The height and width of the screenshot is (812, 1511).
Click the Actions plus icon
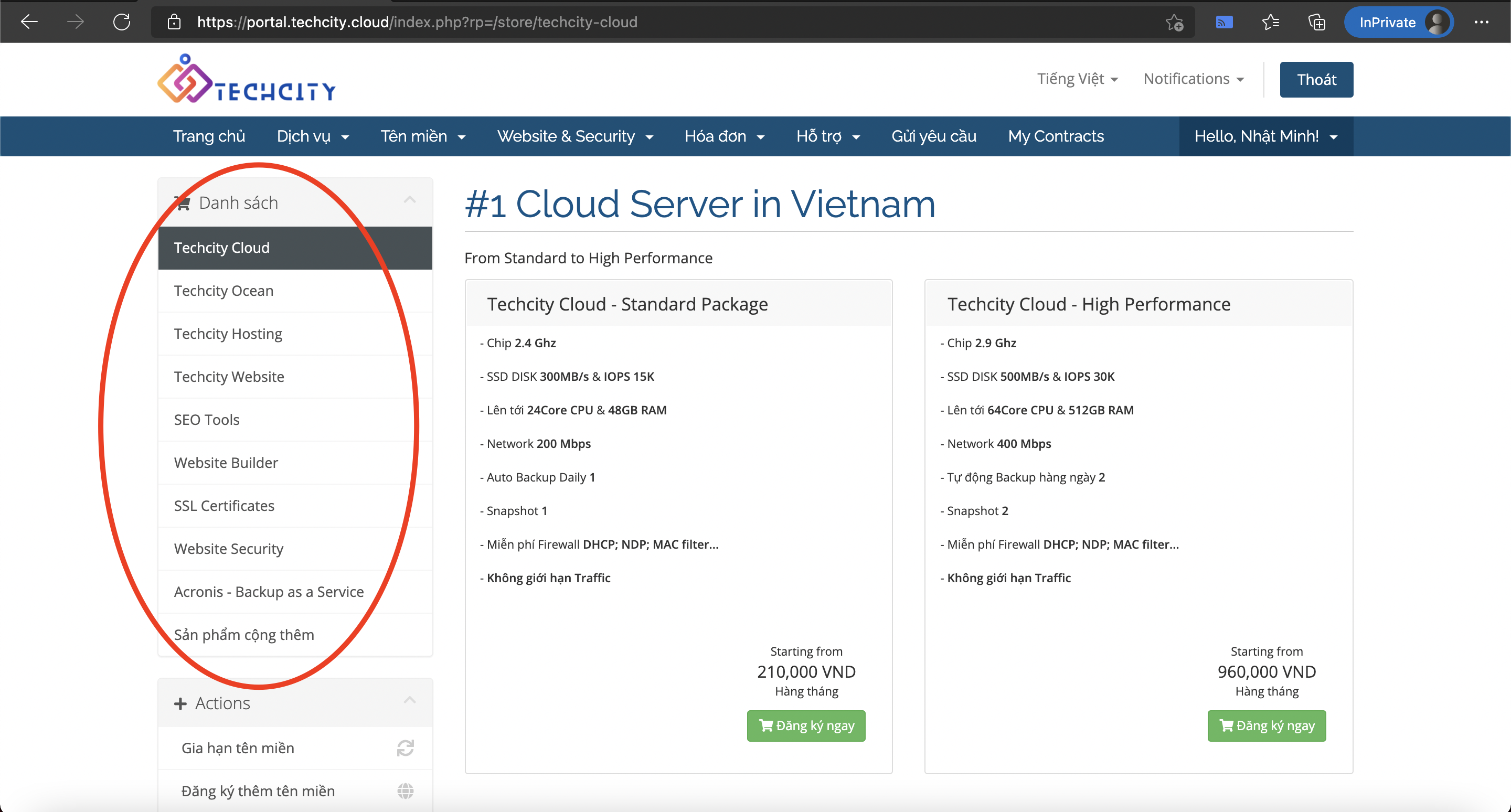click(x=180, y=703)
